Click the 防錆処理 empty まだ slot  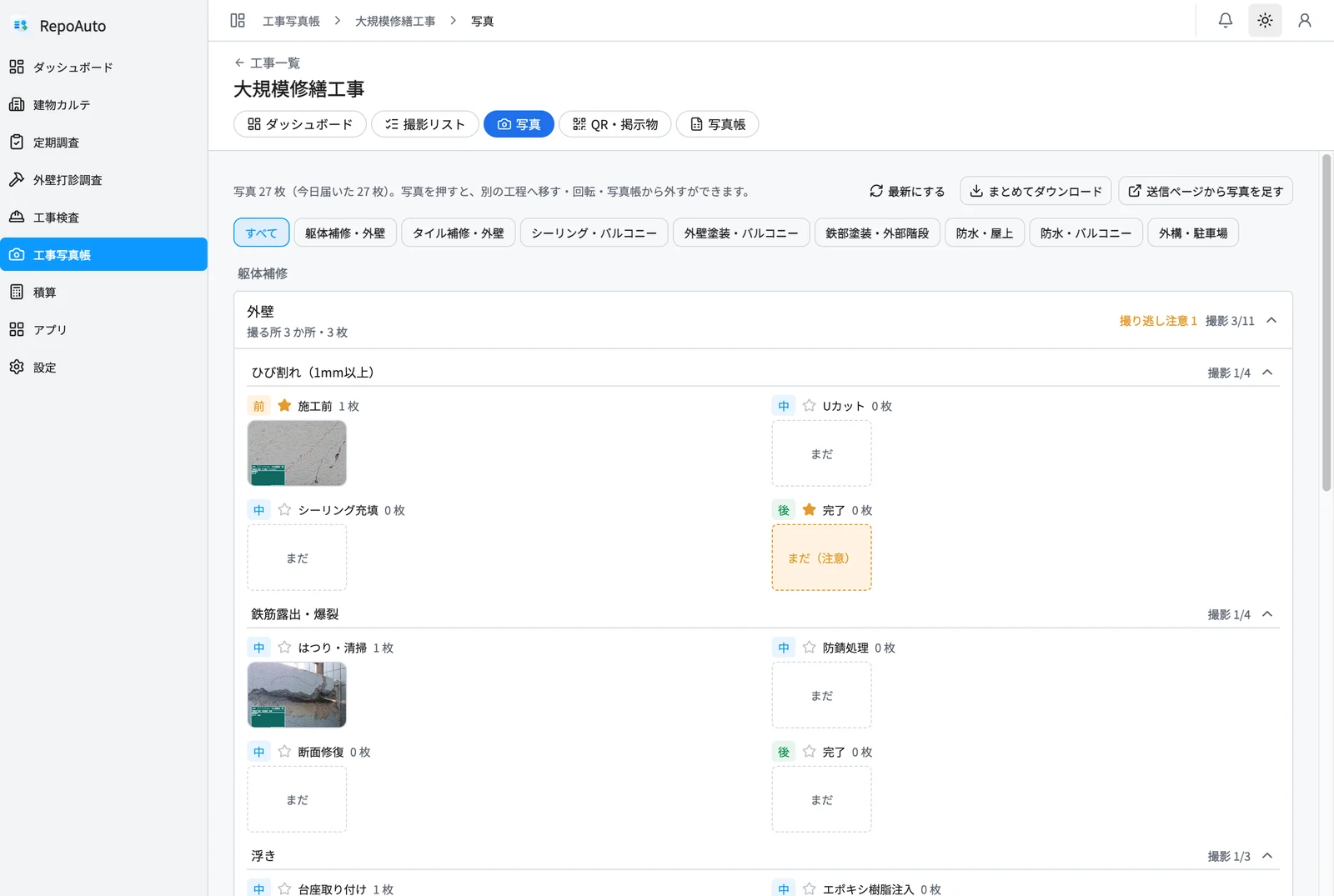pyautogui.click(x=821, y=695)
